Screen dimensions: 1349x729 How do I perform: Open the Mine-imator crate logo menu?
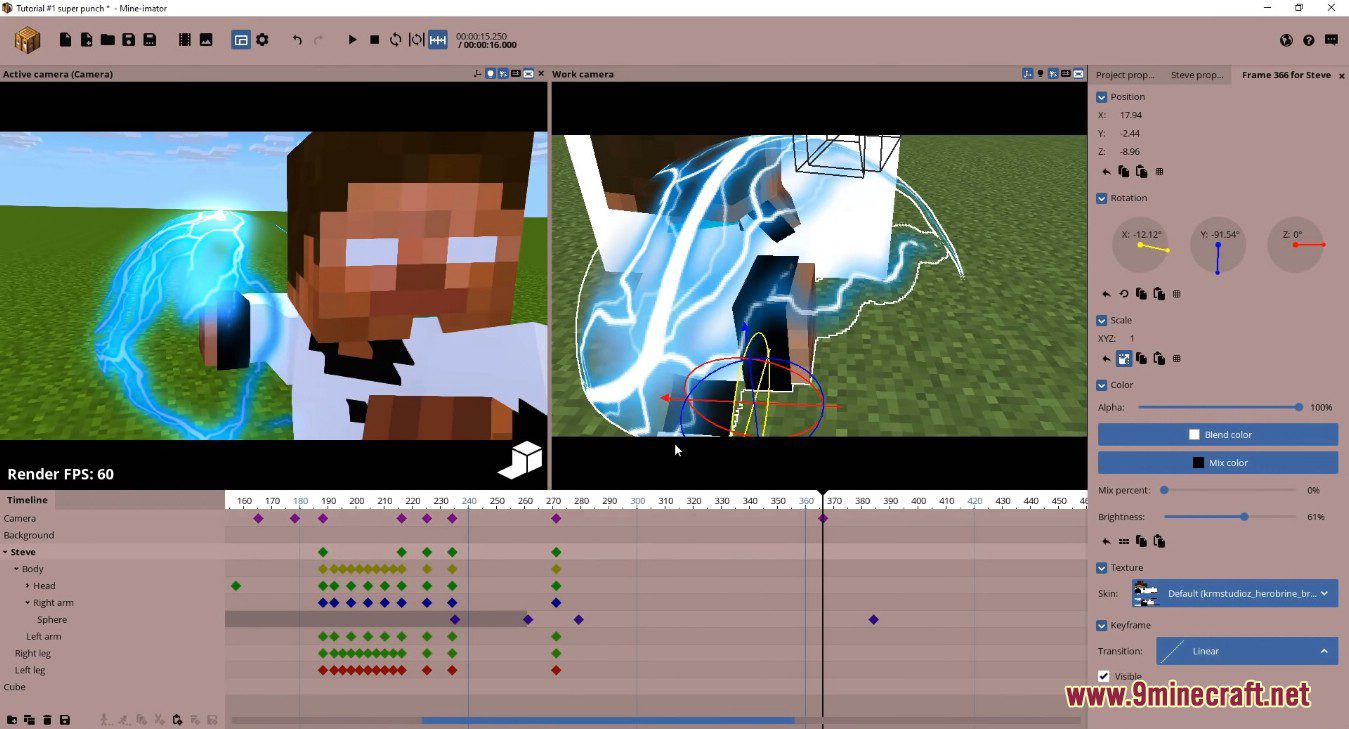click(27, 40)
